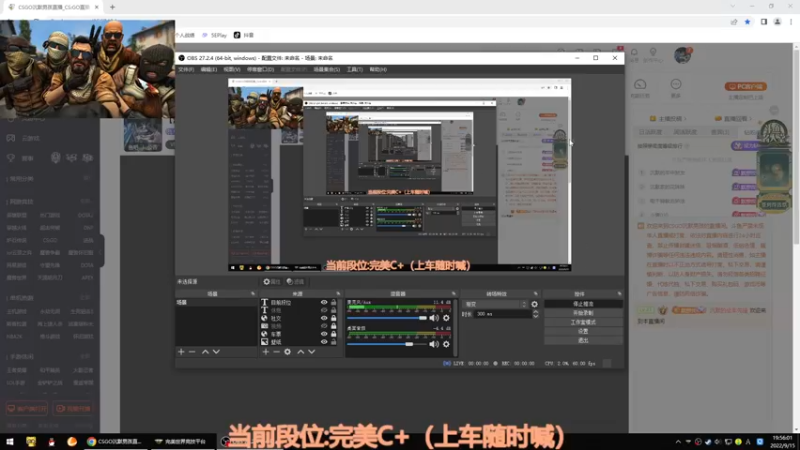Open the Docks menu in OBS
Screen dimensions: 800x450
coord(260,69)
